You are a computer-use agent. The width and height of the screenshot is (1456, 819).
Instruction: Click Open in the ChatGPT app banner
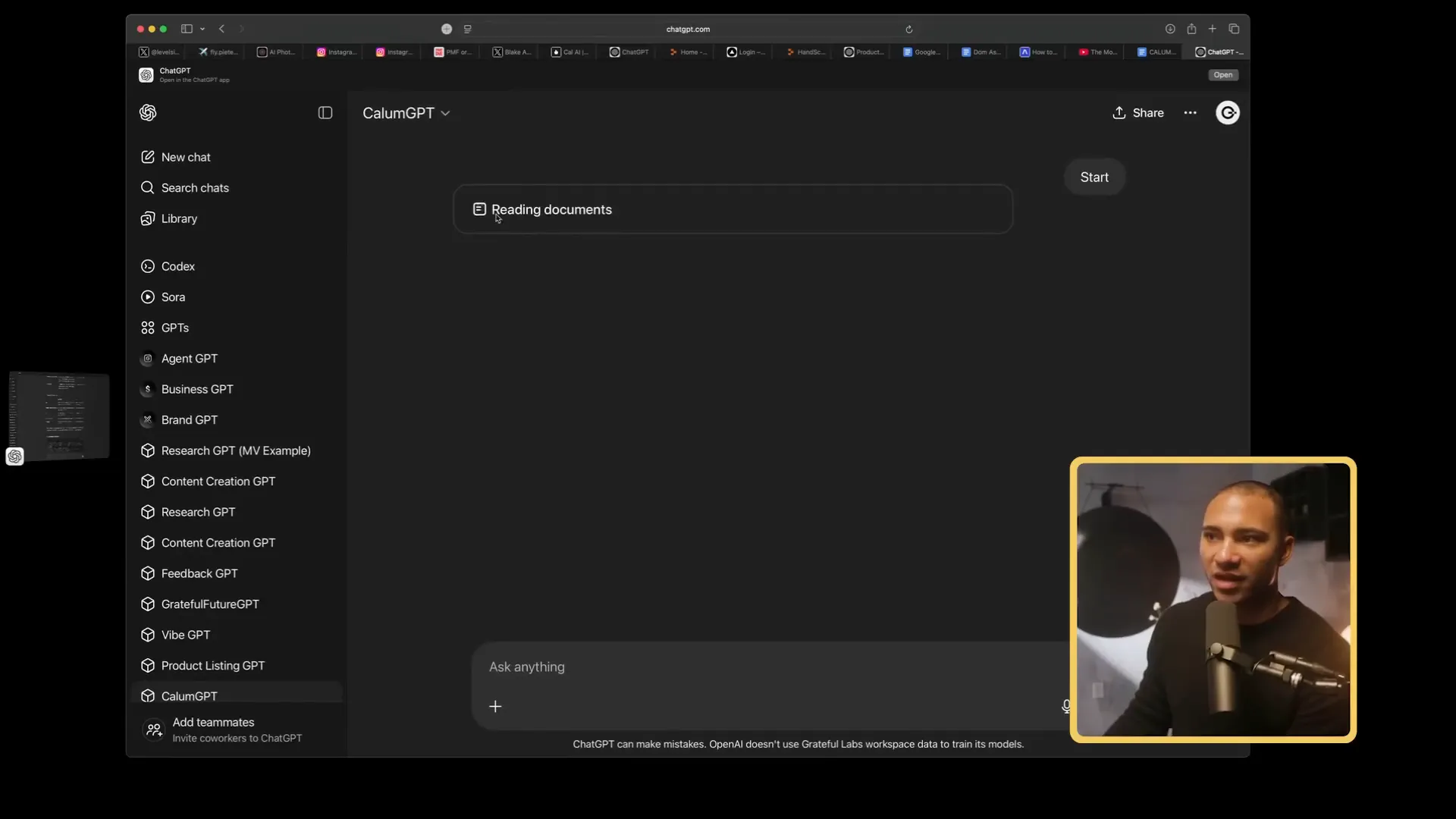click(x=1222, y=75)
